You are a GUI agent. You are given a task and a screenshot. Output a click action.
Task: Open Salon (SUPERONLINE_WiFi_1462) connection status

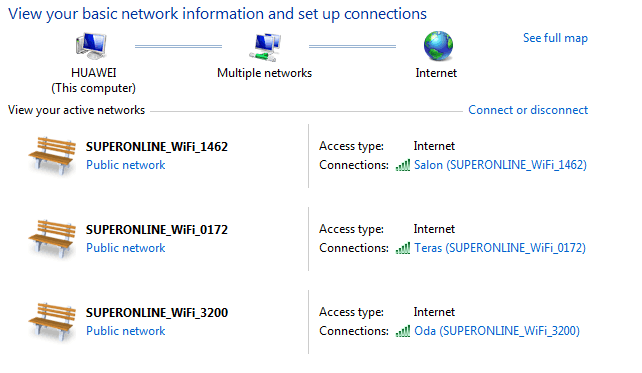click(500, 165)
